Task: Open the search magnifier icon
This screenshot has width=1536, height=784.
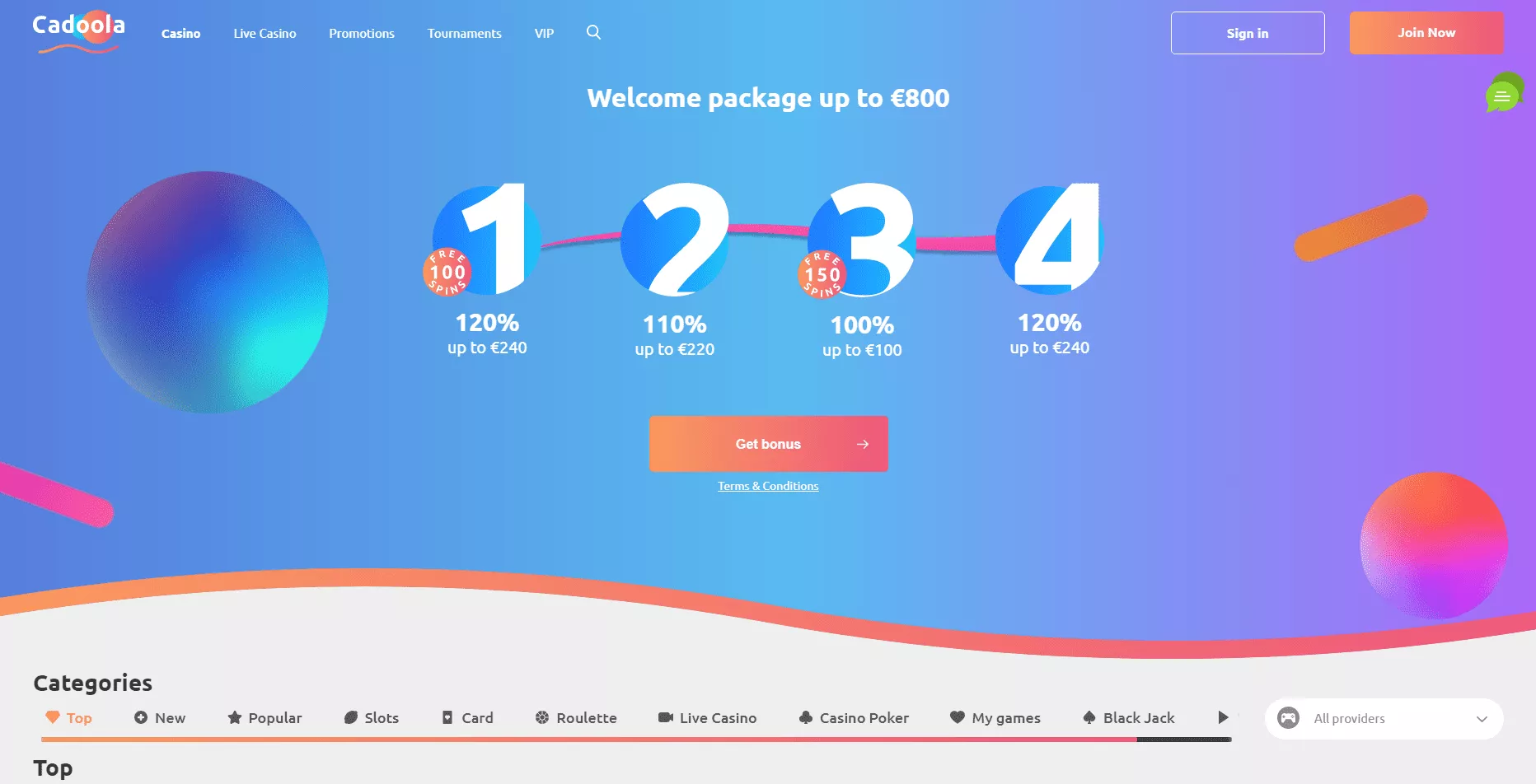Action: tap(593, 32)
